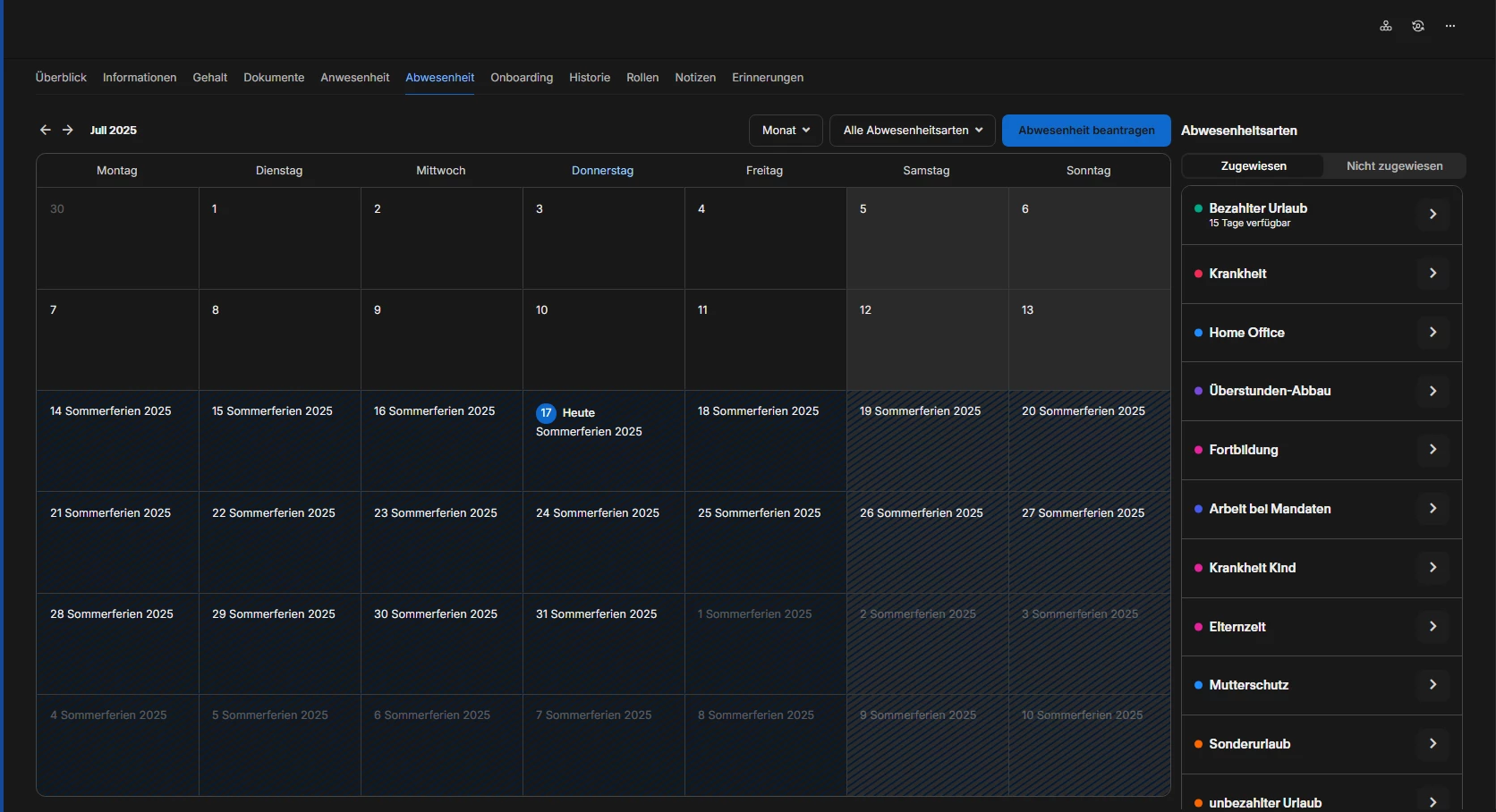Open the organization chart icon

click(1385, 26)
